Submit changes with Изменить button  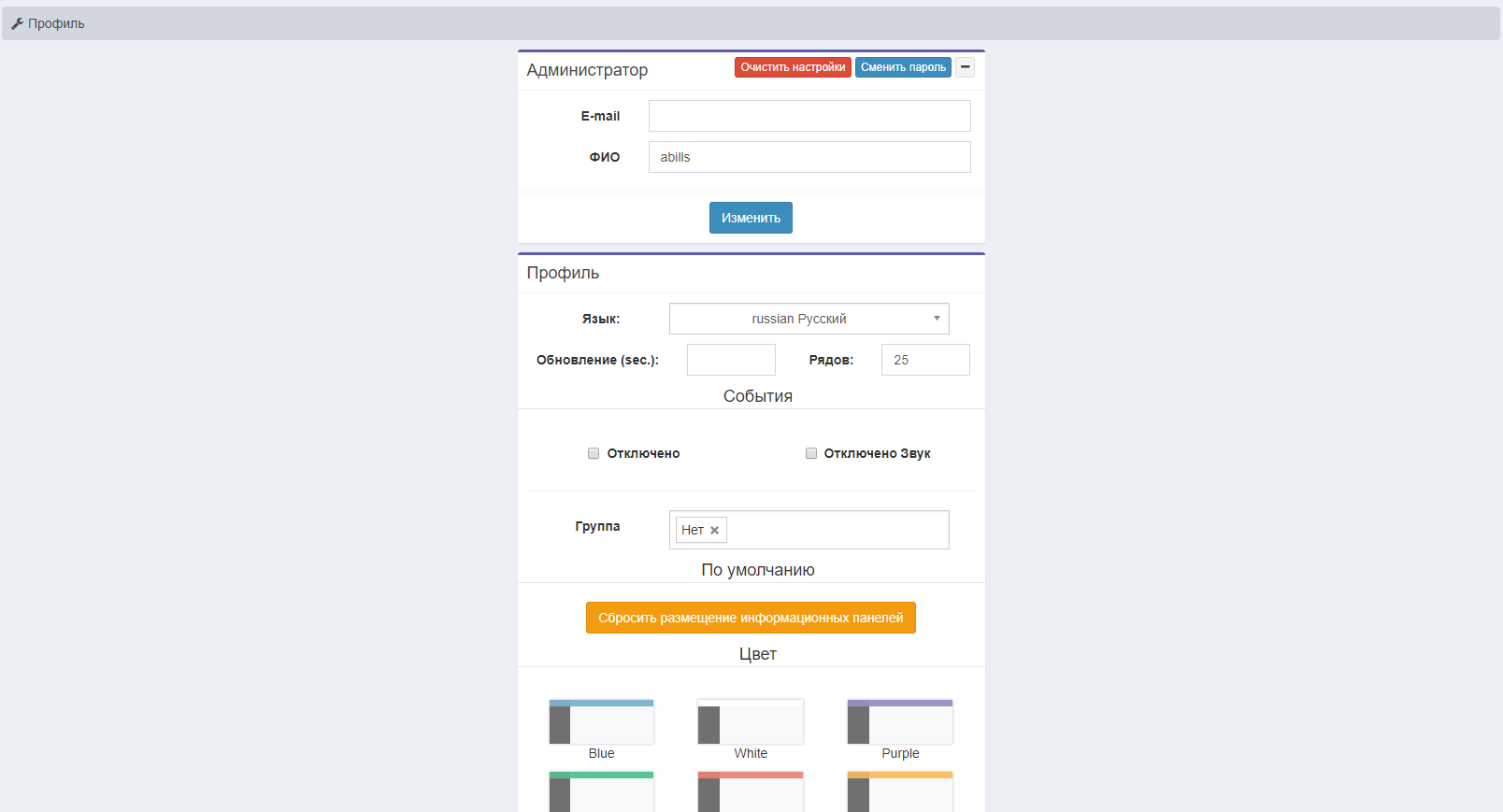click(751, 218)
